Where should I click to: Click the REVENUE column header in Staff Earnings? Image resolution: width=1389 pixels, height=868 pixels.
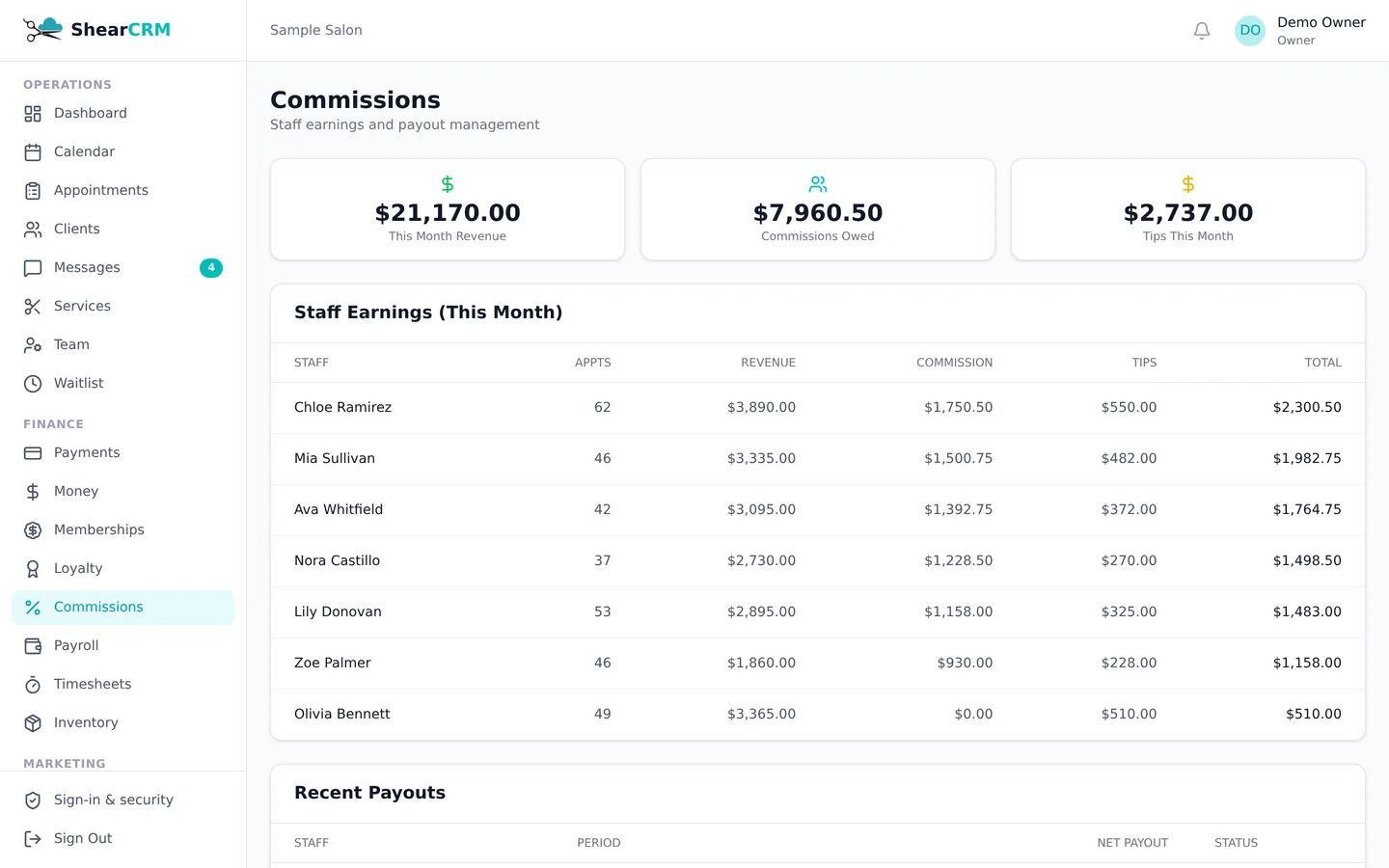[769, 363]
